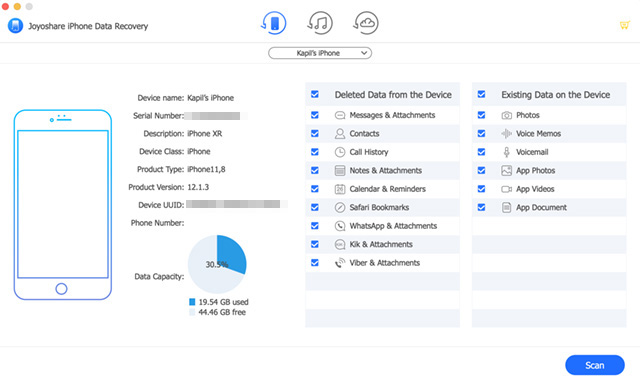The width and height of the screenshot is (640, 382).
Task: Click the '12.1.3' product version value
Action: pyautogui.click(x=198, y=187)
